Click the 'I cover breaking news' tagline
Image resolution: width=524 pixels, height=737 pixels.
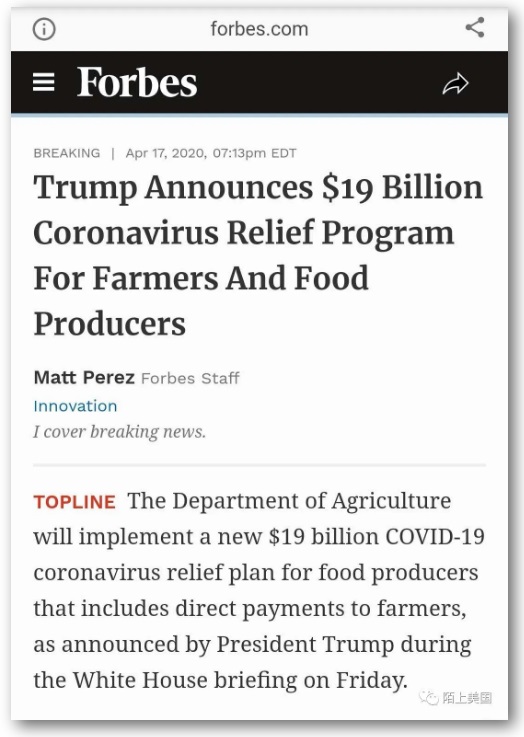click(x=119, y=431)
